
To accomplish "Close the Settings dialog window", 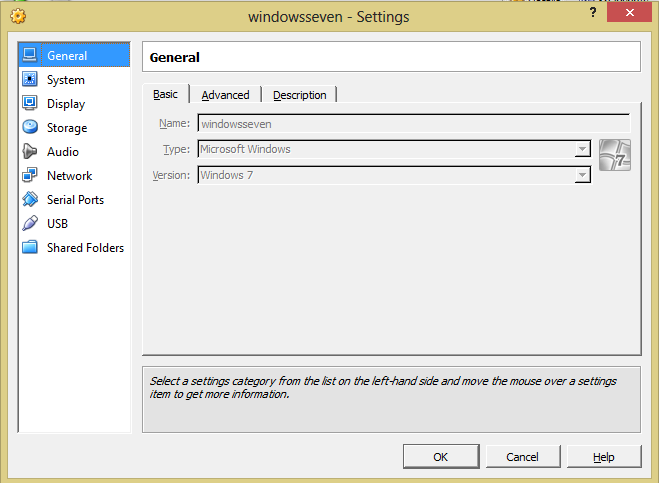I will click(629, 12).
